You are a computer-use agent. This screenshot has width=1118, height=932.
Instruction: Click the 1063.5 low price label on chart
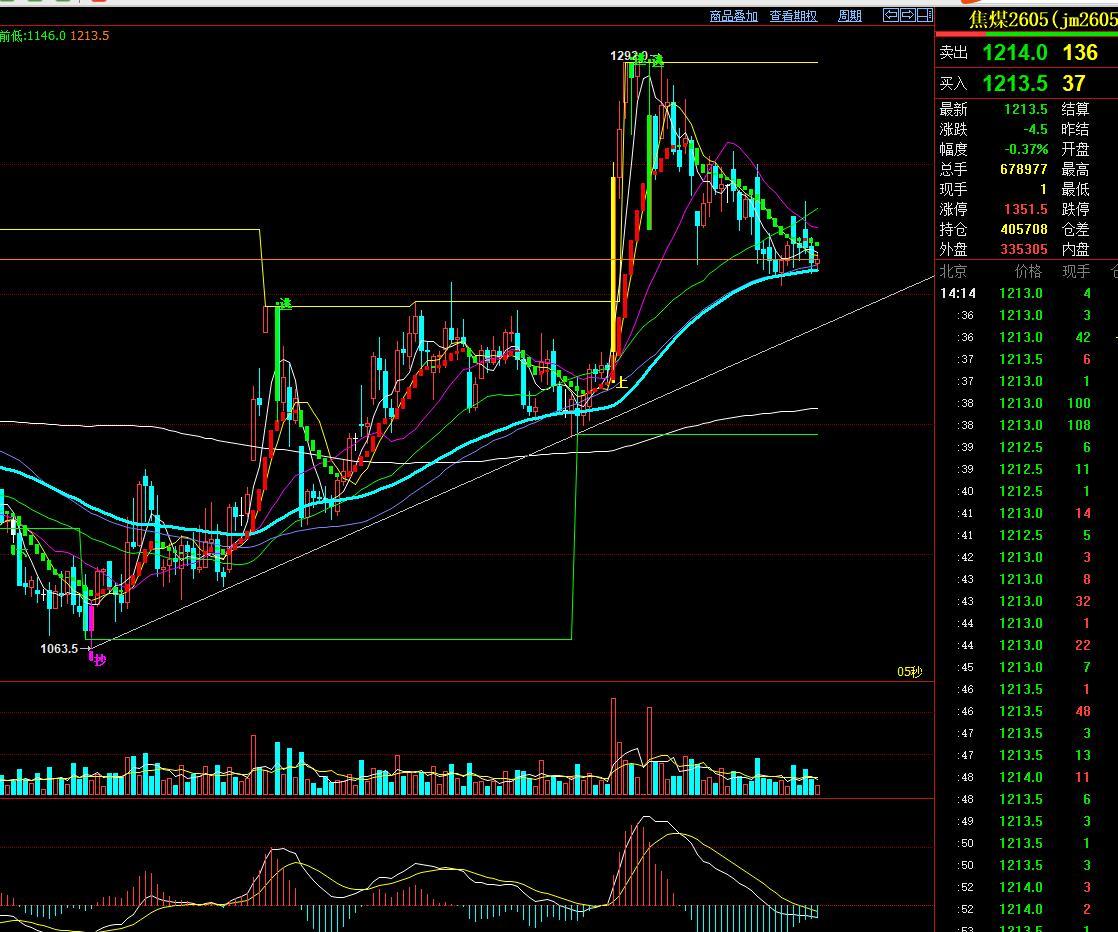59,648
